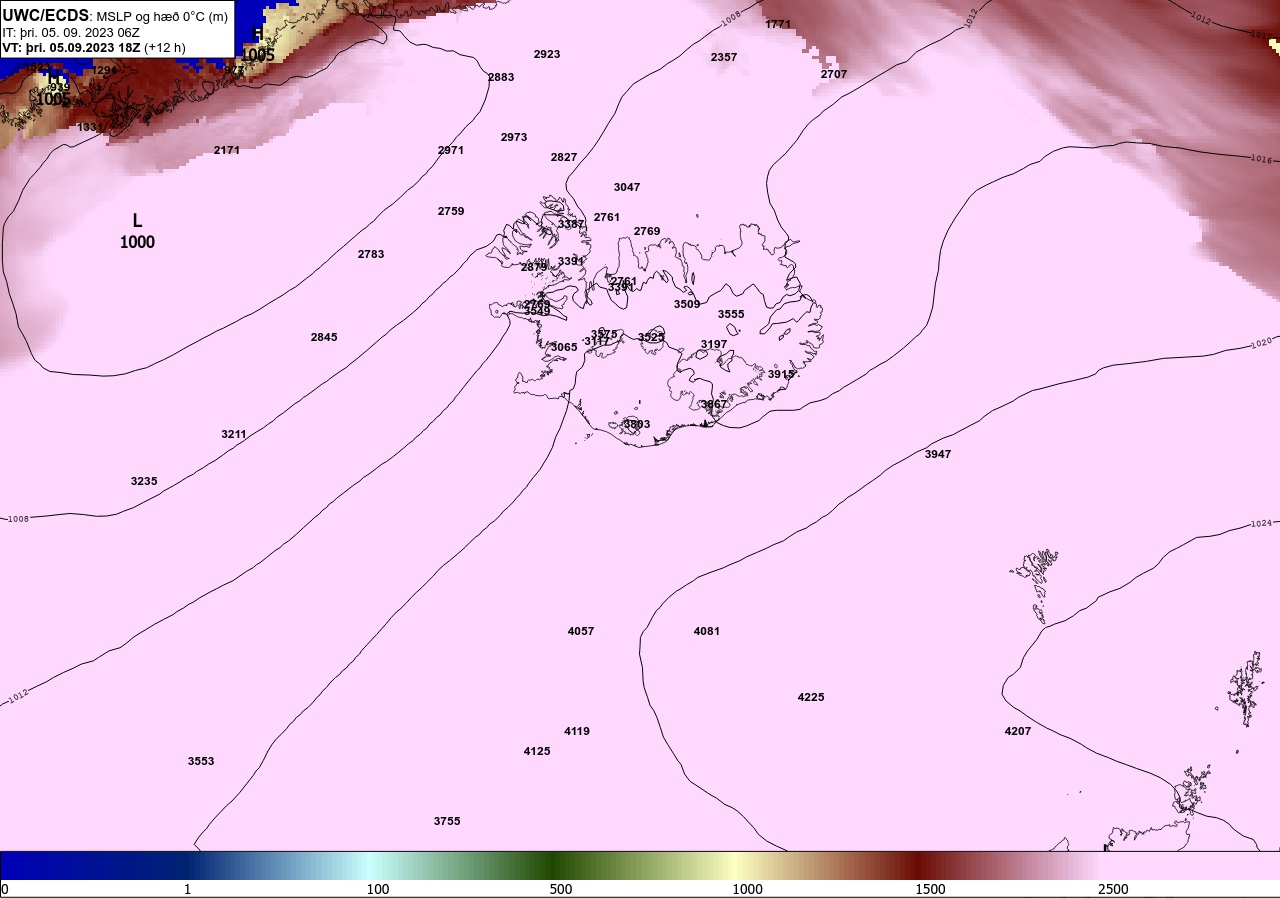Click the 1500 tick on color scale
This screenshot has width=1280, height=898.
(930, 889)
